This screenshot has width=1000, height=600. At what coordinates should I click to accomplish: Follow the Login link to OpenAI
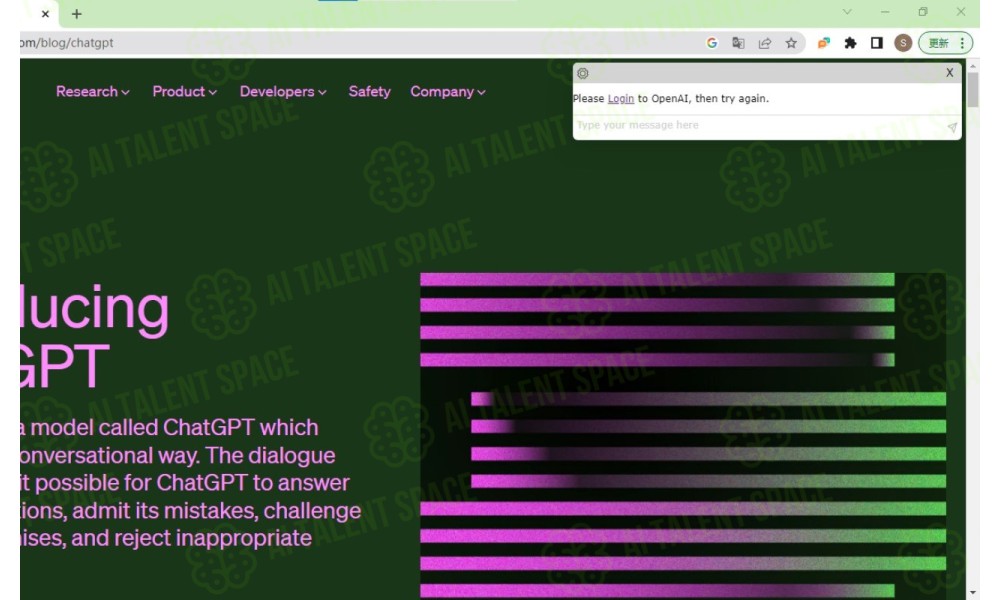tap(621, 99)
